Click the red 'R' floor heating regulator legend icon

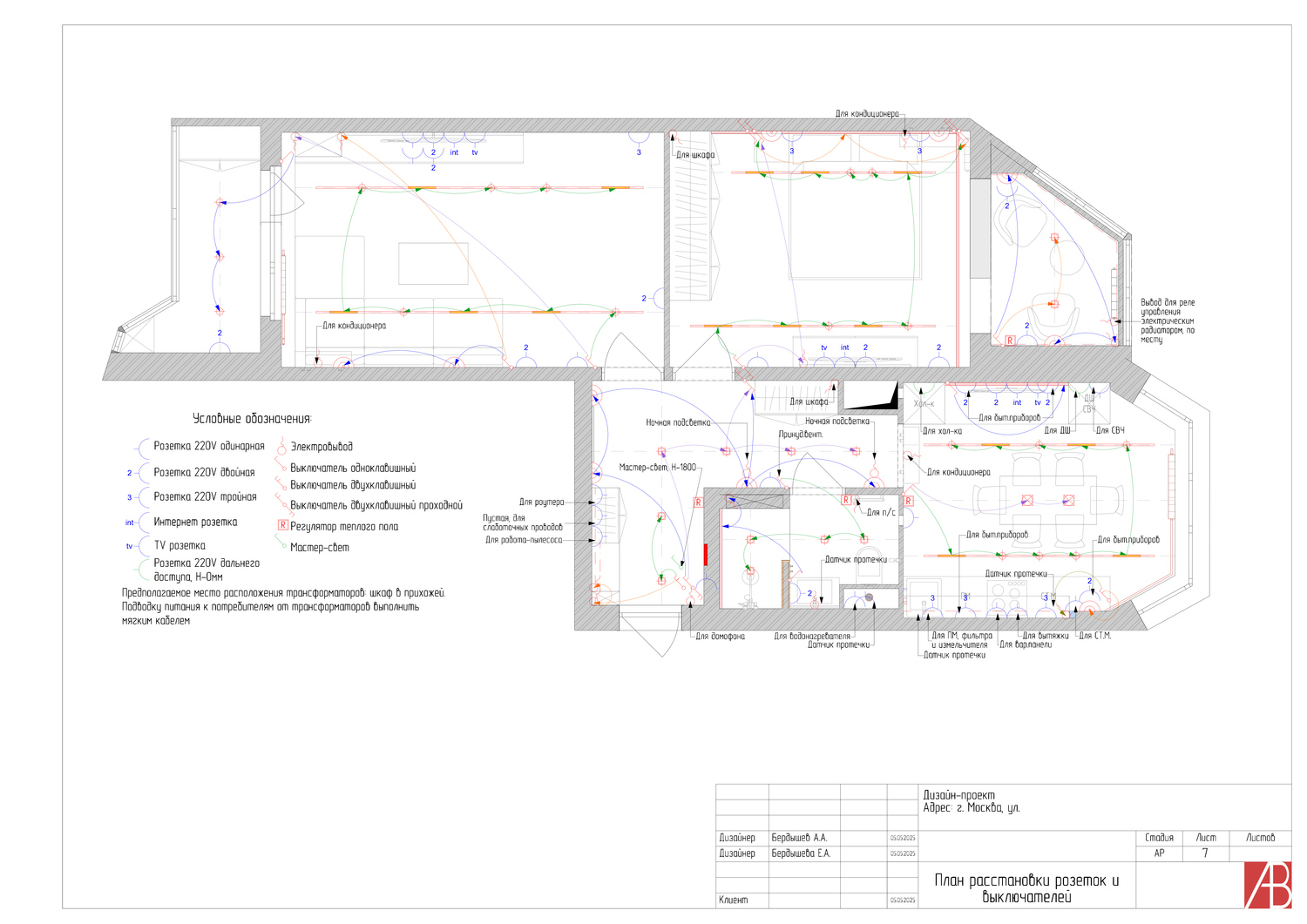click(282, 526)
